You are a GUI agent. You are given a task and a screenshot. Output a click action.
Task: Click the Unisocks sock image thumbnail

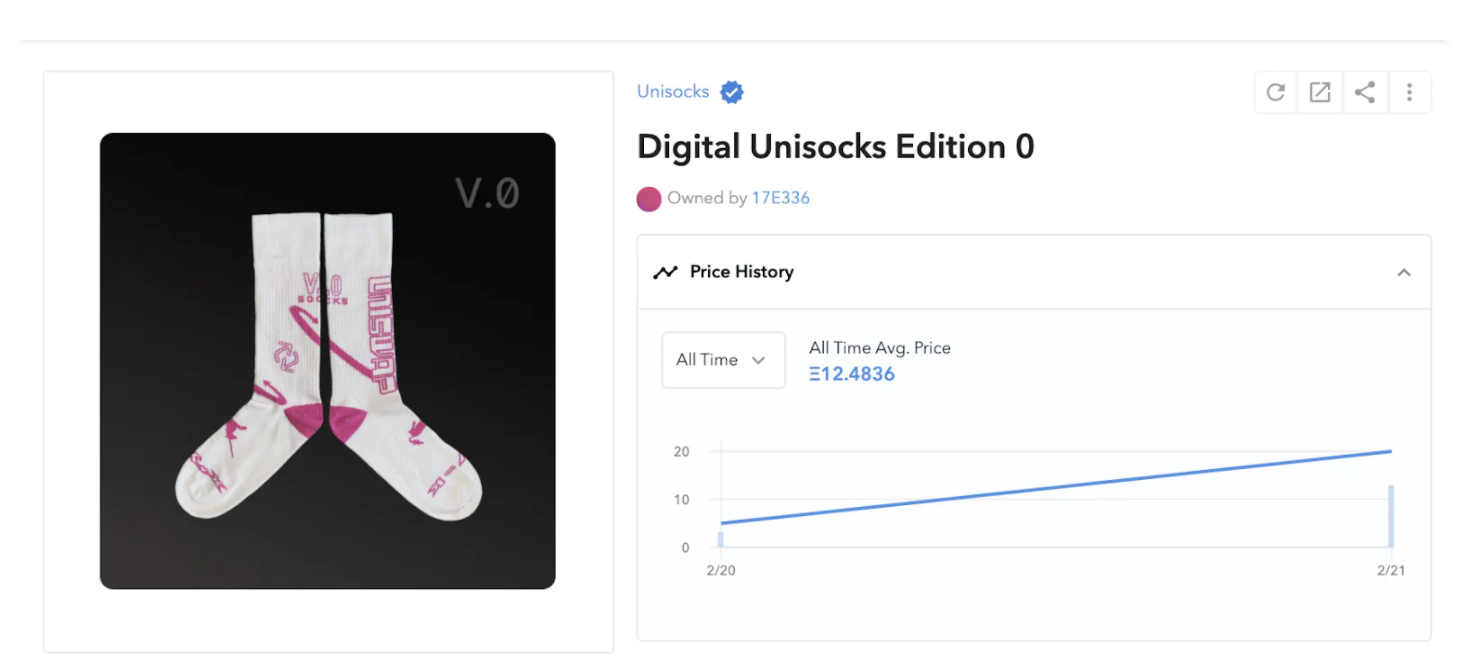(327, 361)
